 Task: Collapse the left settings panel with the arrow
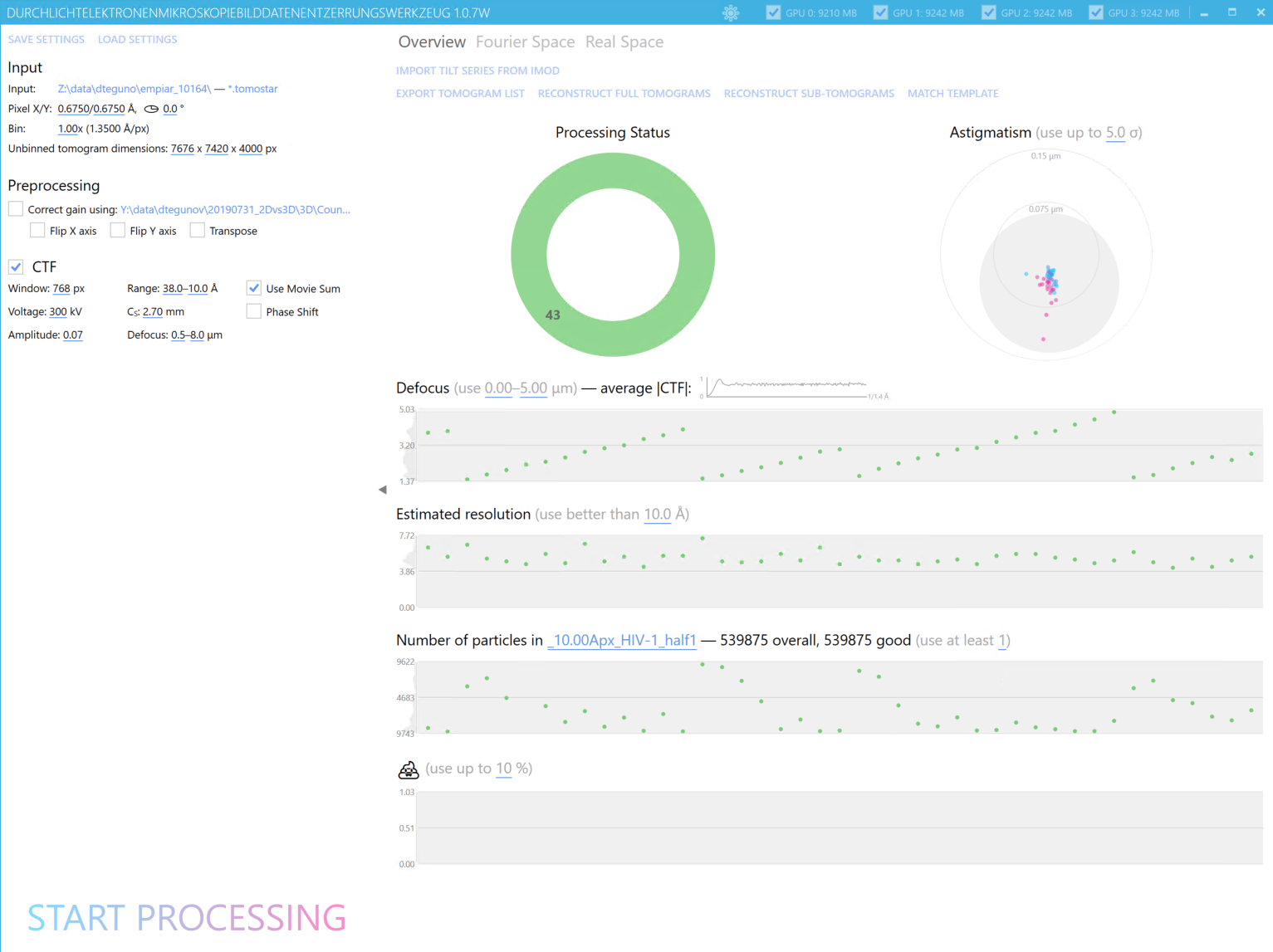point(382,490)
